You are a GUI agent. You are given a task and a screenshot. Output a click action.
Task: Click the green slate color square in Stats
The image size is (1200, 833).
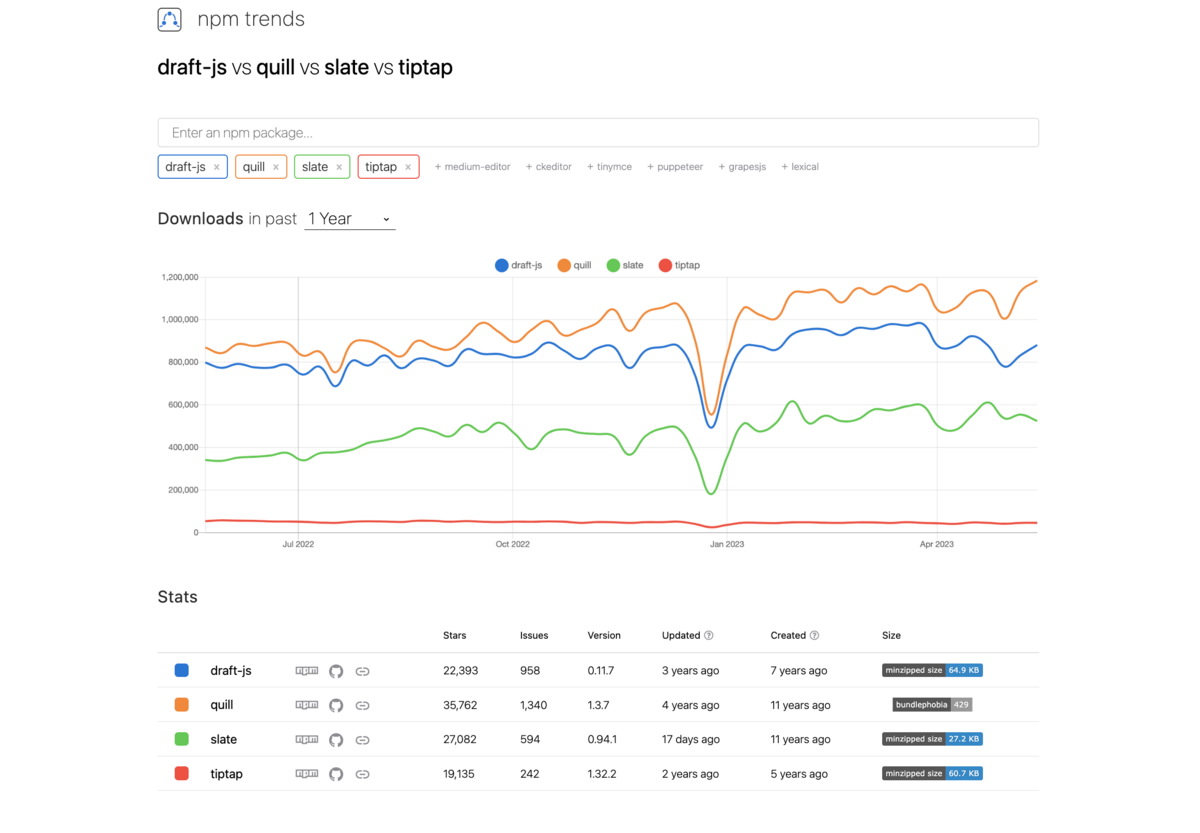point(182,739)
